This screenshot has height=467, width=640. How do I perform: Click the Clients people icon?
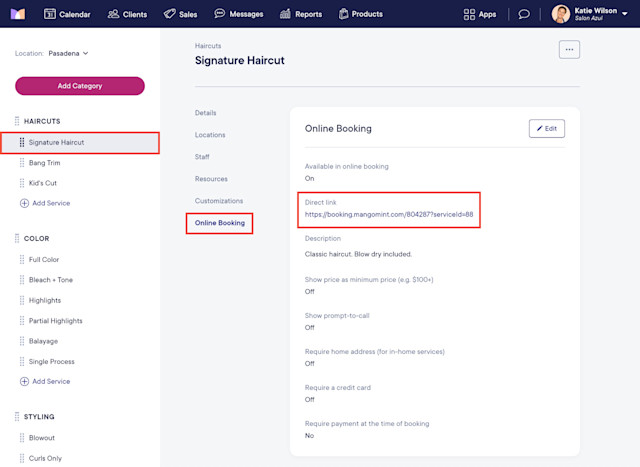(x=113, y=14)
